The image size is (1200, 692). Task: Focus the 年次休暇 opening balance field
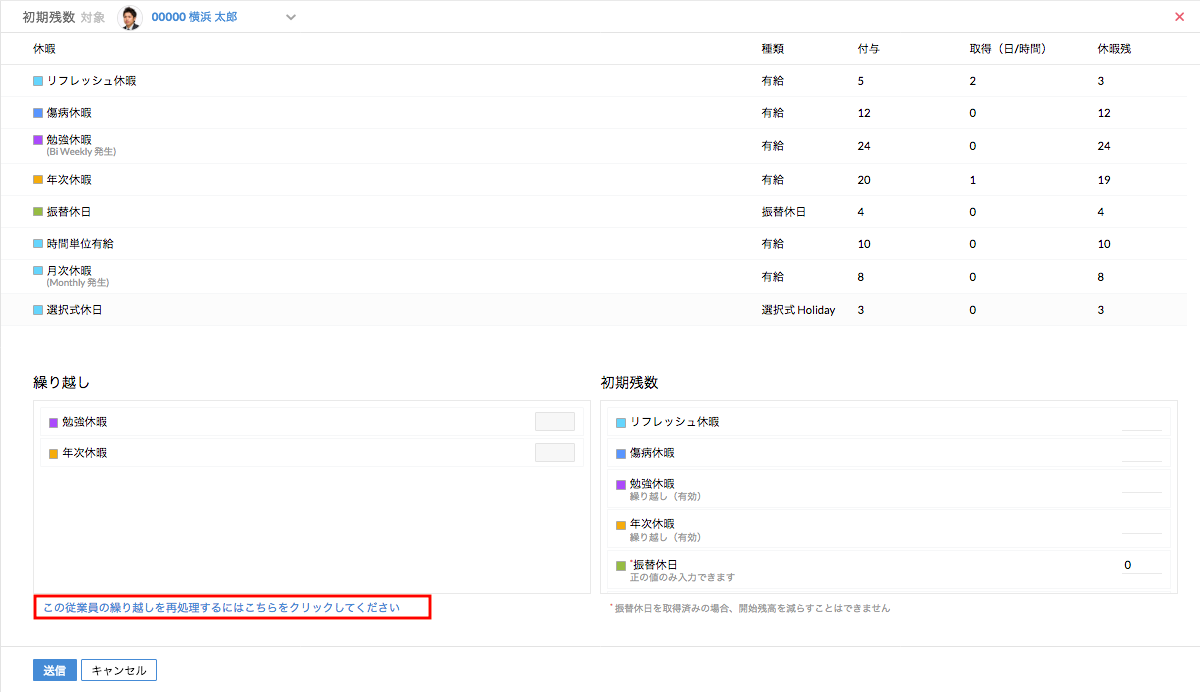1142,525
